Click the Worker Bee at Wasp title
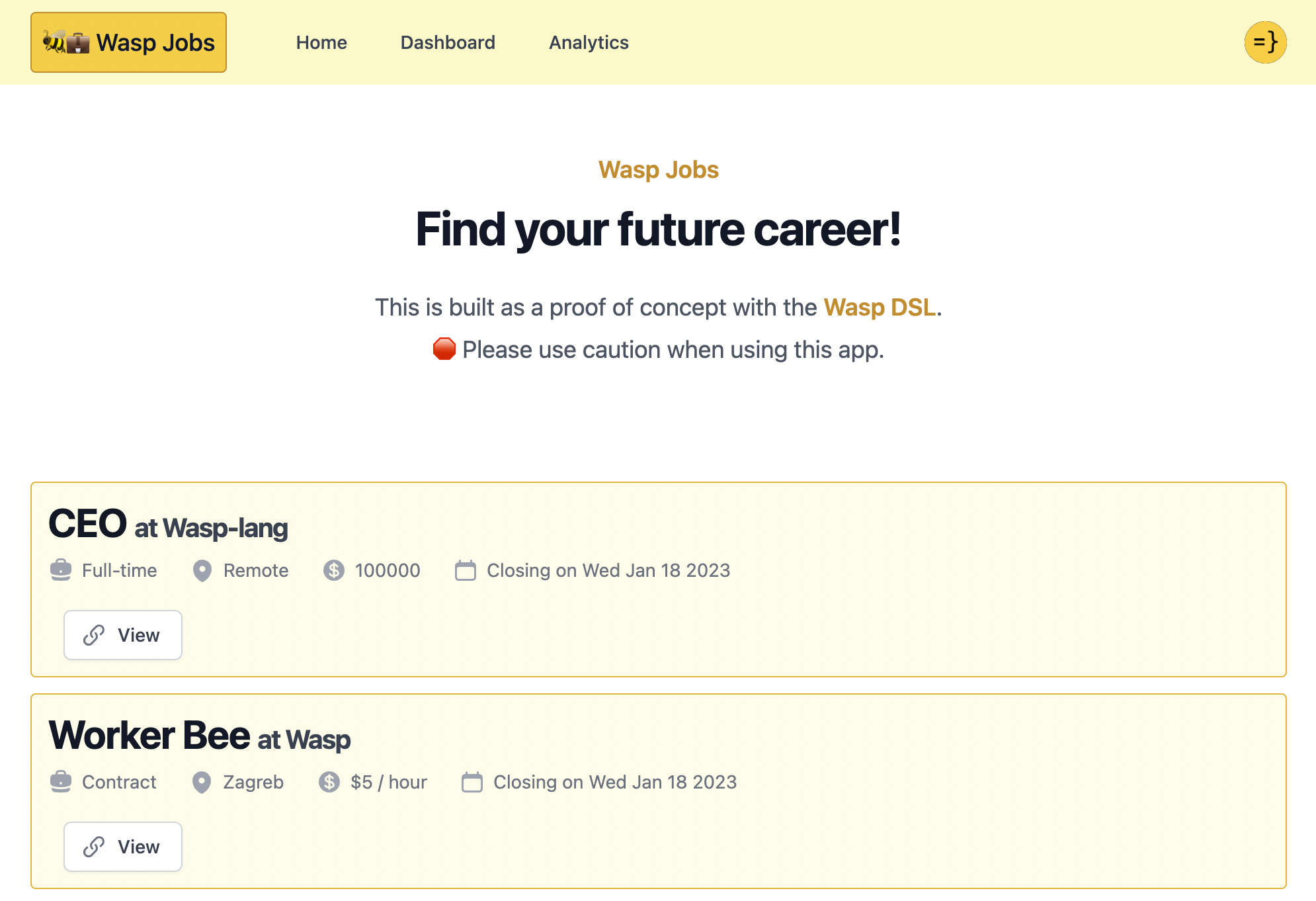Viewport: 1316px width, 901px height. tap(199, 736)
